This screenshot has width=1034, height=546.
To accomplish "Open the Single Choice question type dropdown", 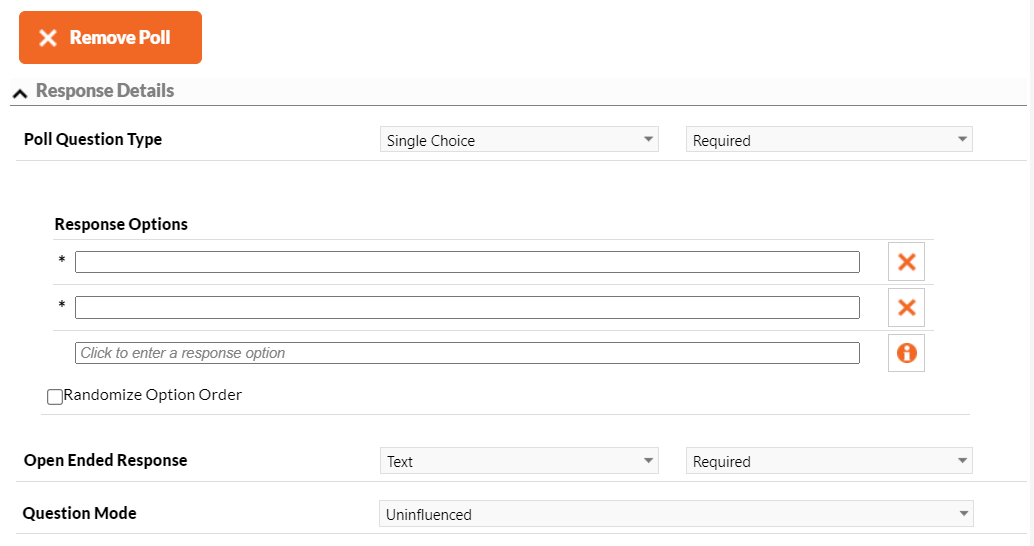I will (519, 140).
